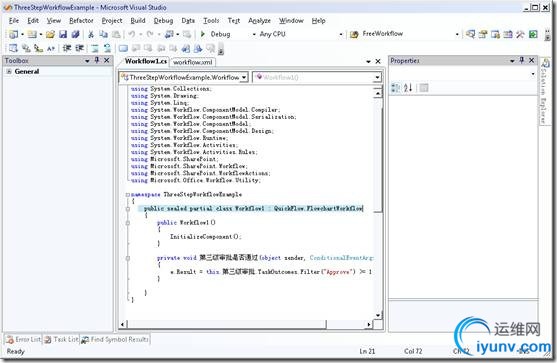Click the Redo arrow icon
This screenshot has height=363, width=557.
[x=150, y=34]
